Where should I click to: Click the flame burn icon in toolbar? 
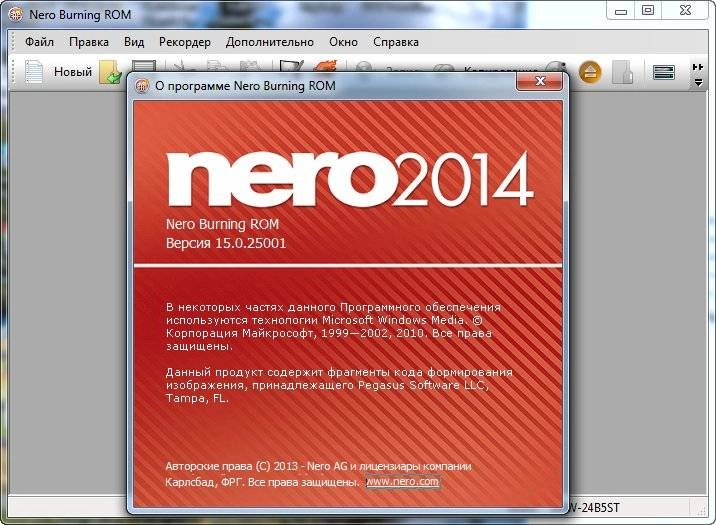[326, 66]
